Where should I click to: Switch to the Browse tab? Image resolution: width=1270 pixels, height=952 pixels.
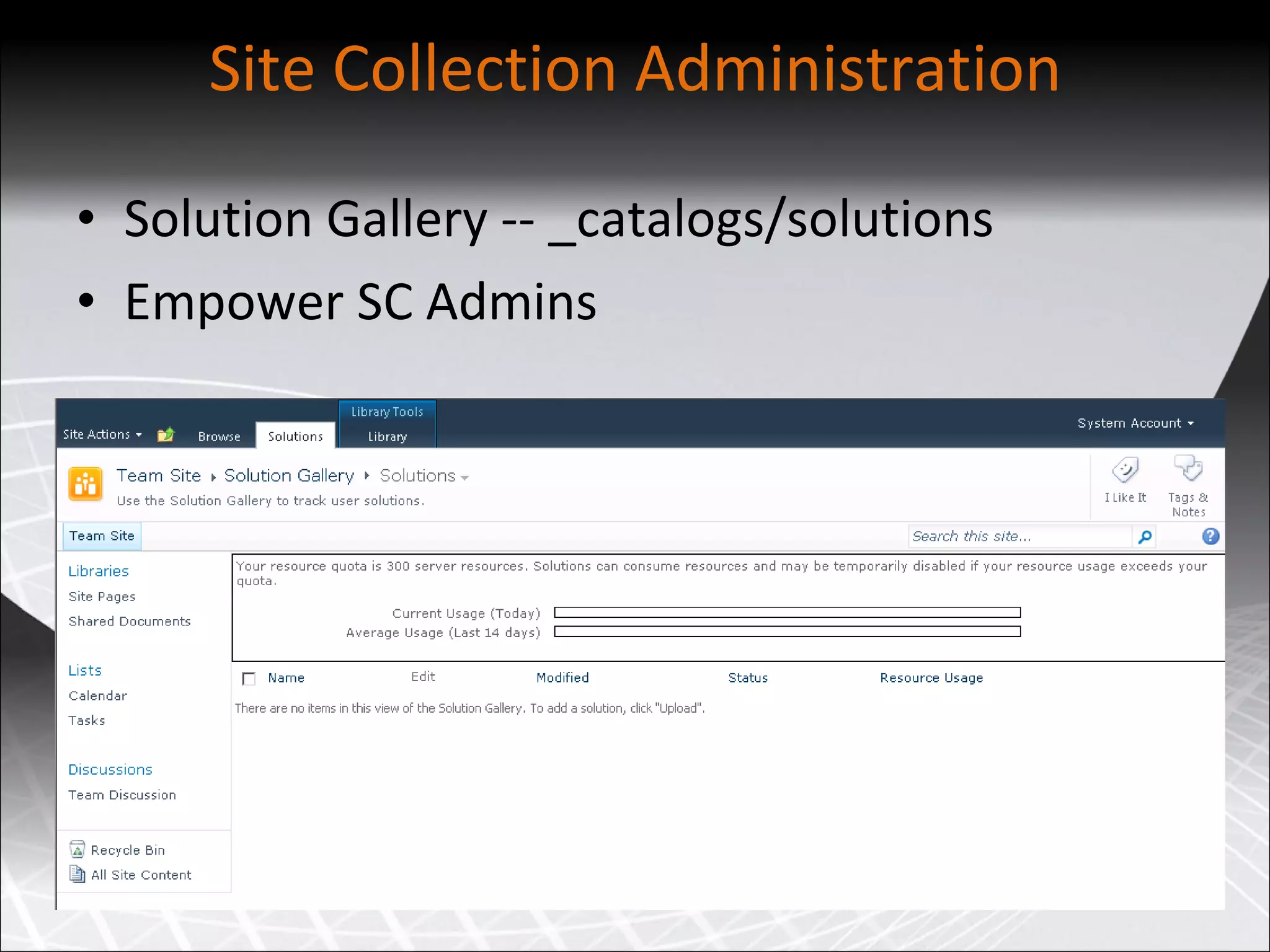(219, 436)
